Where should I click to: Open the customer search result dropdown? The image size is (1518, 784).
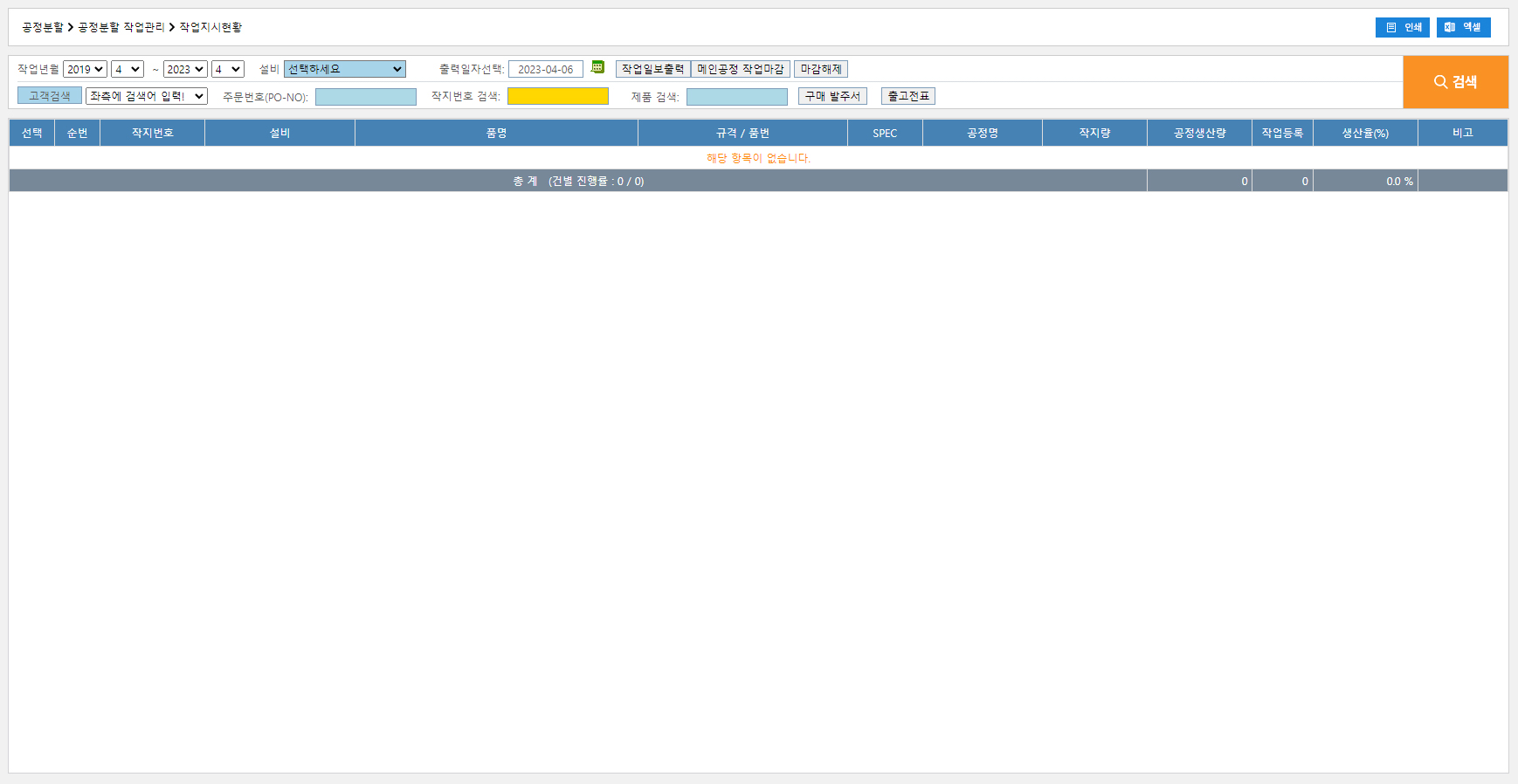(x=146, y=96)
